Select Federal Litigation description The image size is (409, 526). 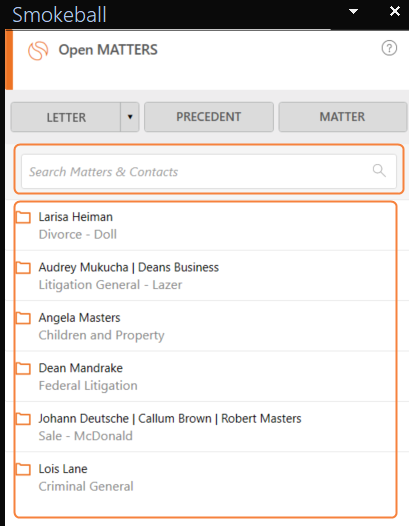pos(88,386)
